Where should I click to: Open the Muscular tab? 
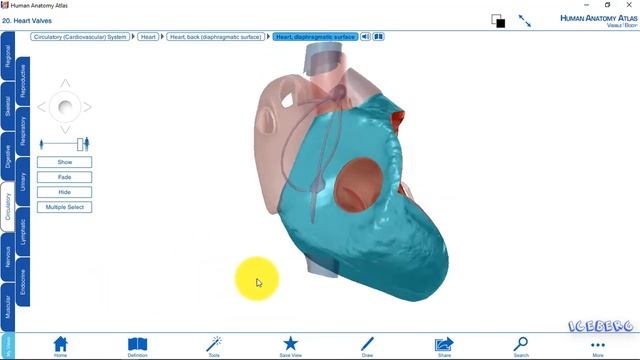(8, 307)
